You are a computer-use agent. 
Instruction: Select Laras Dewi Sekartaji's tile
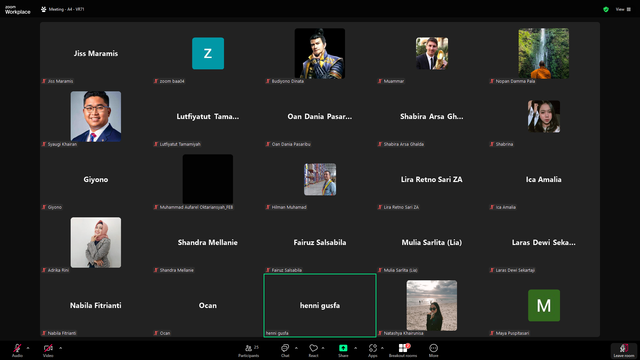tap(544, 242)
